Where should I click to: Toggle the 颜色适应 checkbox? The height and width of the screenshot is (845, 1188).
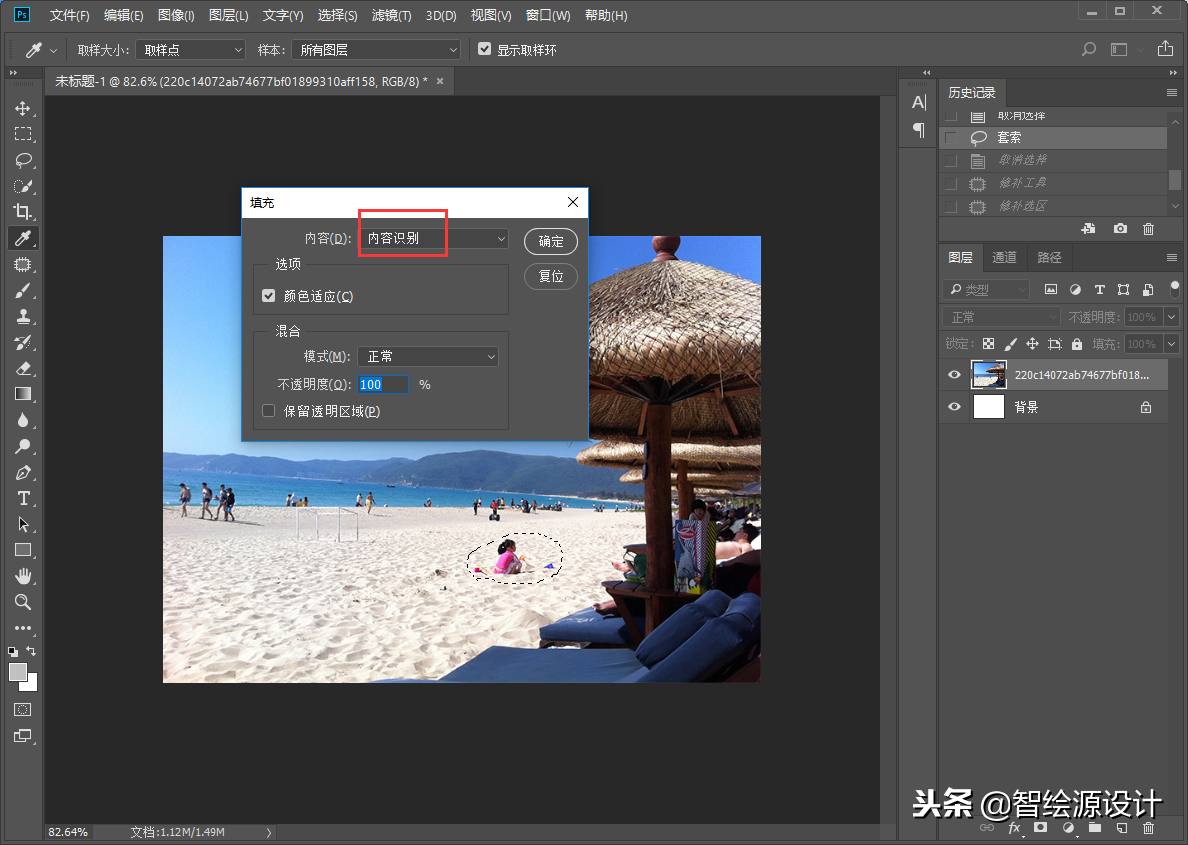(x=269, y=296)
